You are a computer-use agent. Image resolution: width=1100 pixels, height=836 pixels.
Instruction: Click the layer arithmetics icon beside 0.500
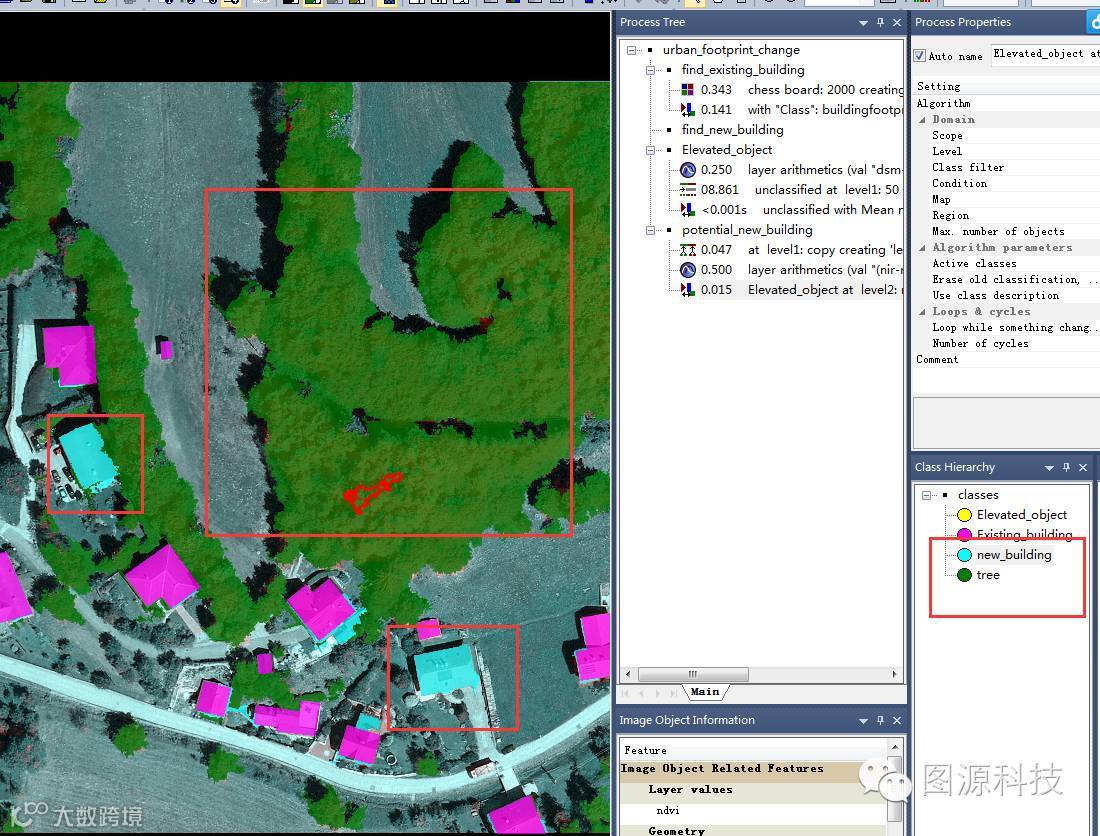[x=688, y=269]
